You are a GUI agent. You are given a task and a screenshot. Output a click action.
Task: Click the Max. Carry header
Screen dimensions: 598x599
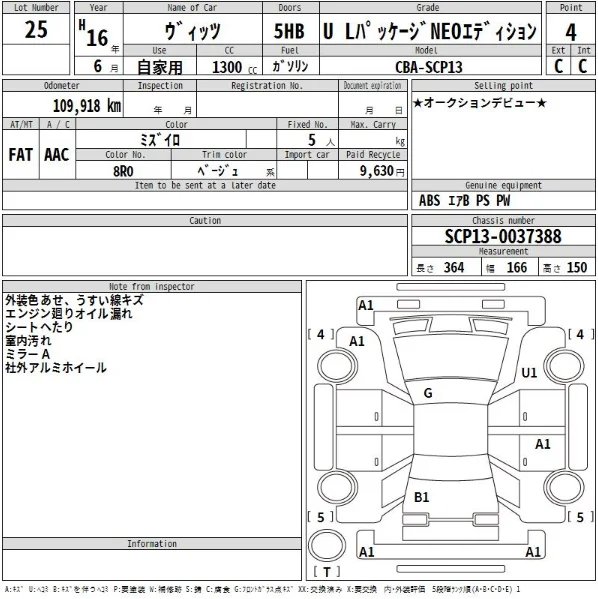click(373, 124)
